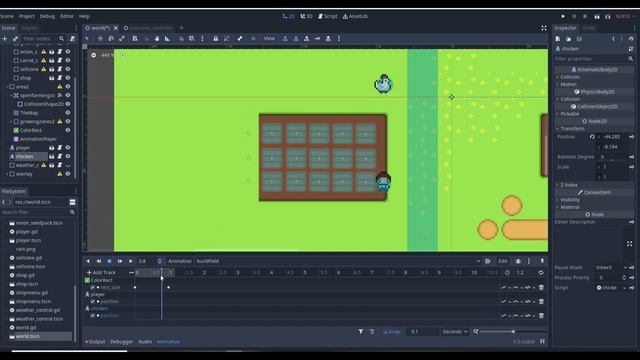Open the Output bottom panel

pyautogui.click(x=95, y=342)
